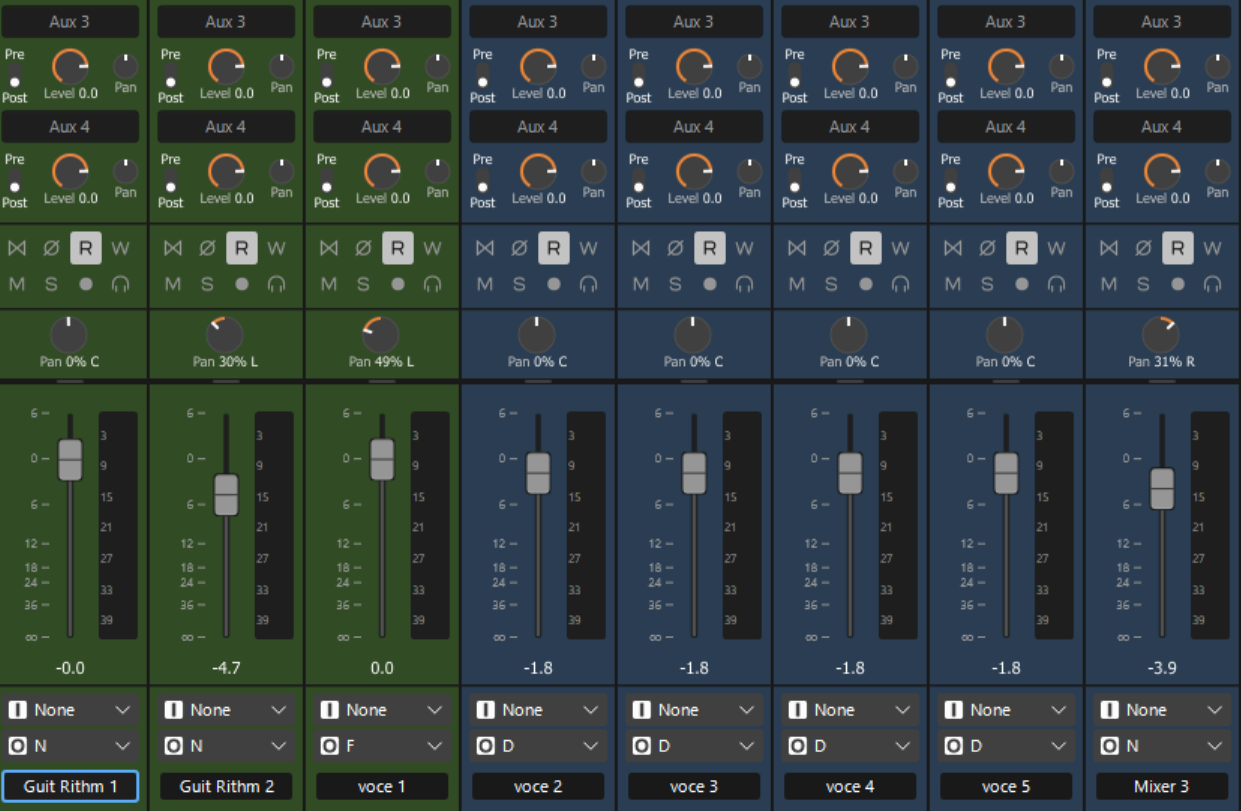The height and width of the screenshot is (811, 1241).
Task: Enable write automation on voce 5 track
Action: click(1056, 248)
